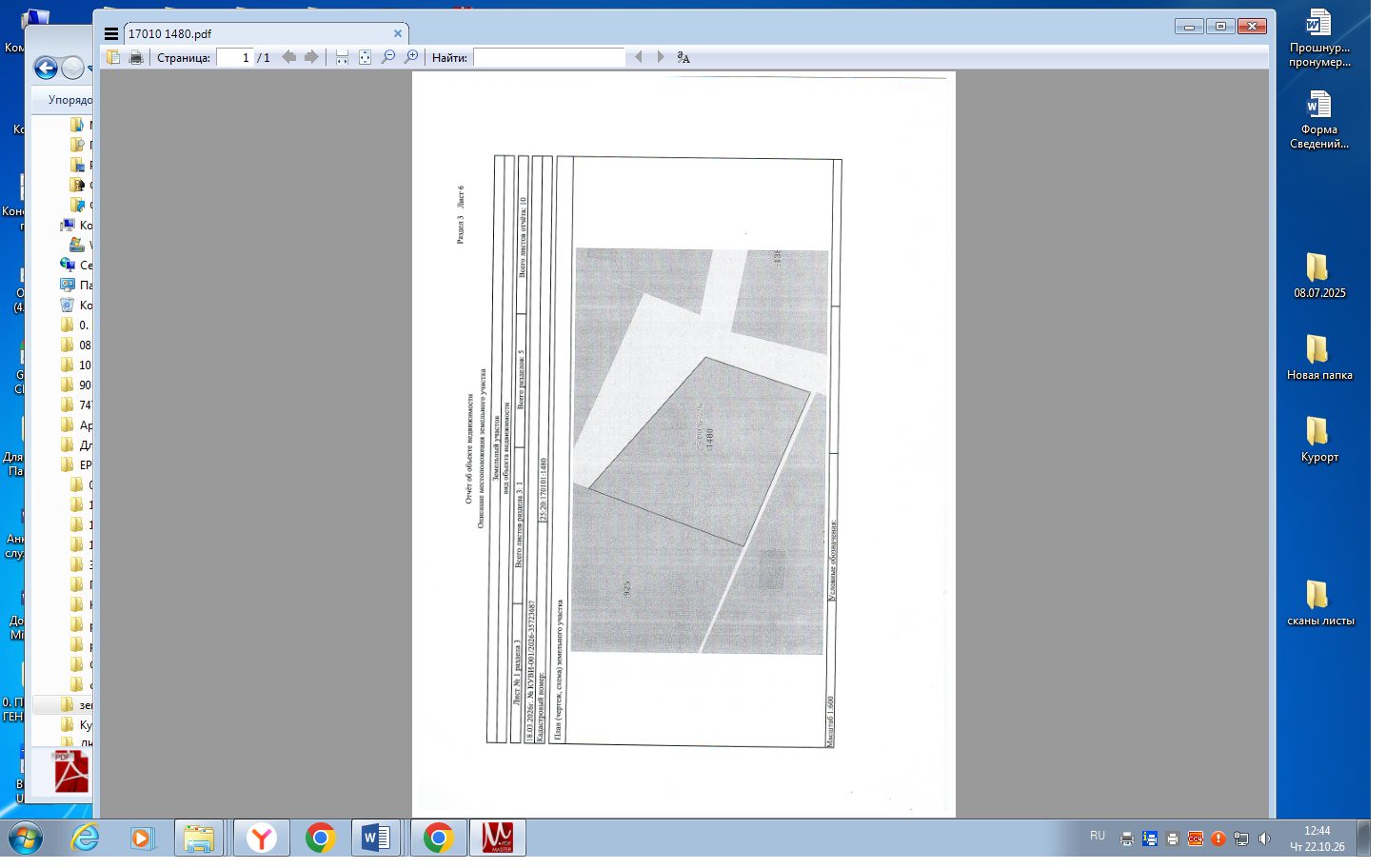The height and width of the screenshot is (868, 1386).
Task: Open the hamburger menu in the PDF viewer
Action: tap(111, 33)
